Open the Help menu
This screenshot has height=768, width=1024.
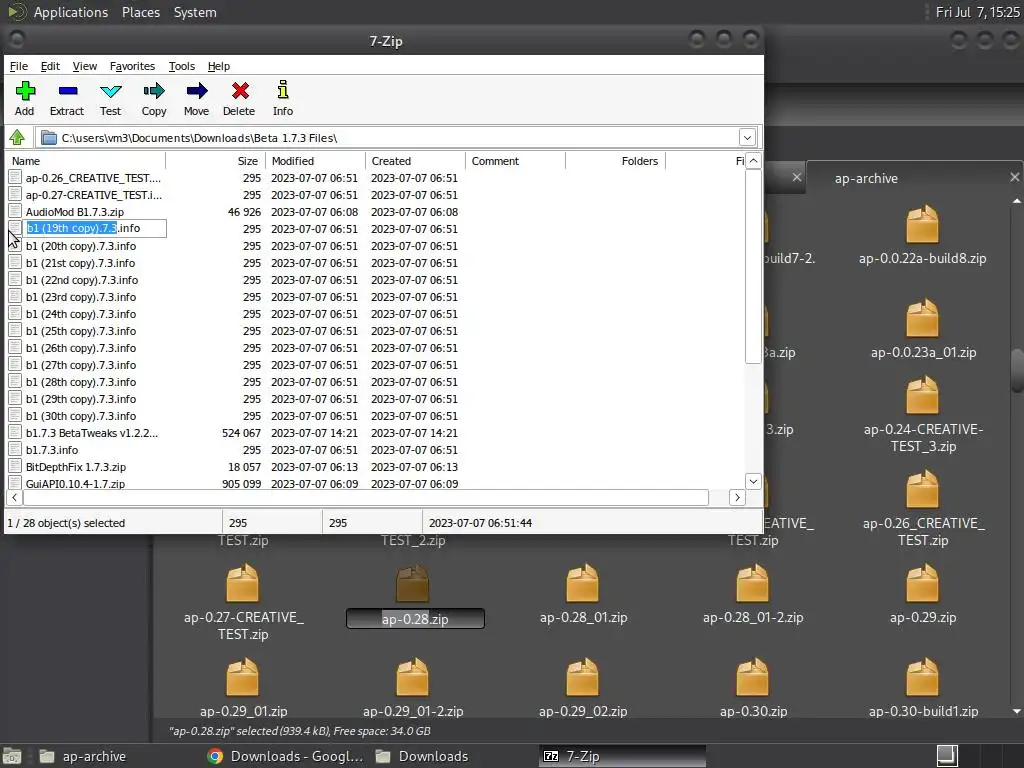tap(219, 66)
